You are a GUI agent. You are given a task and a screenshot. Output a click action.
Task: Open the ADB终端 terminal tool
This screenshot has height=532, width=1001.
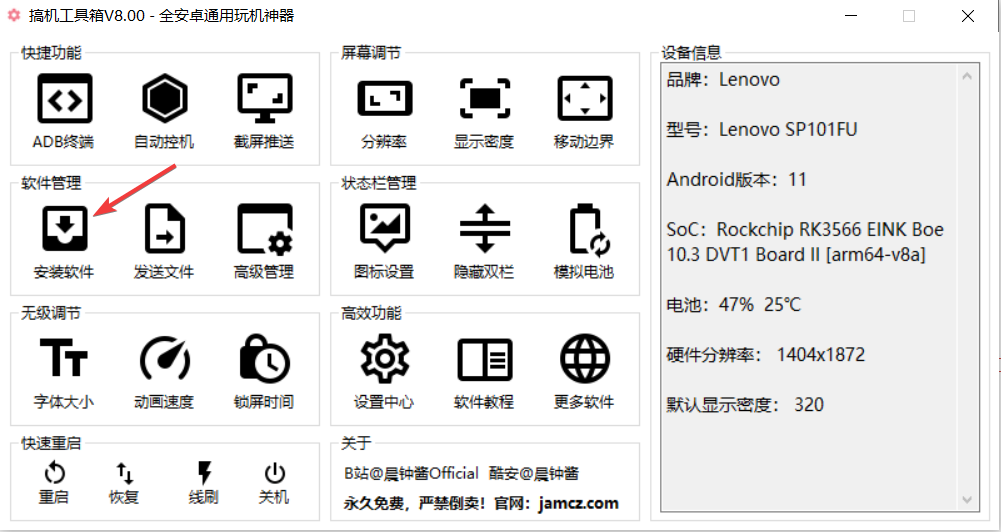coord(63,111)
